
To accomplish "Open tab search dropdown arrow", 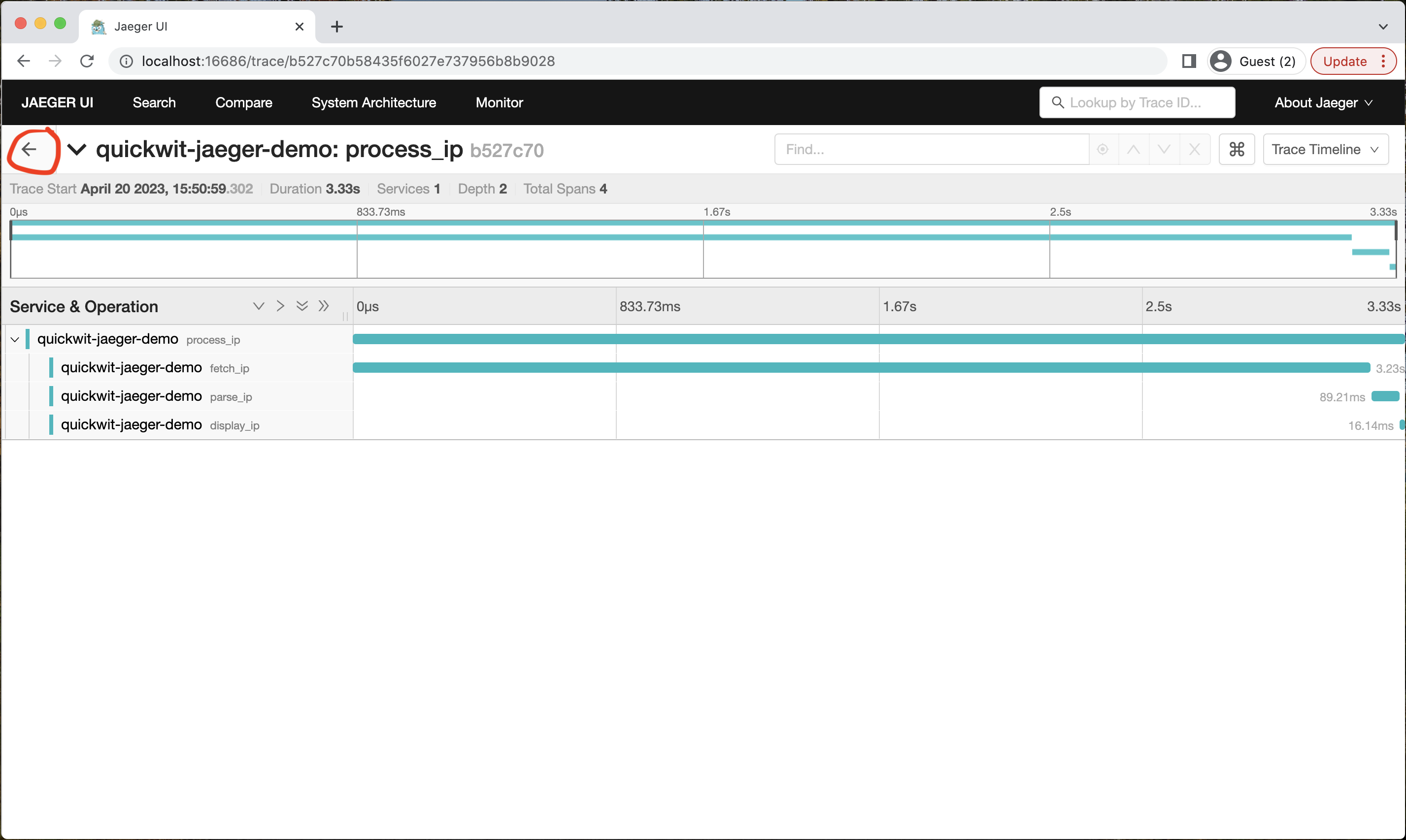I will (x=1383, y=27).
